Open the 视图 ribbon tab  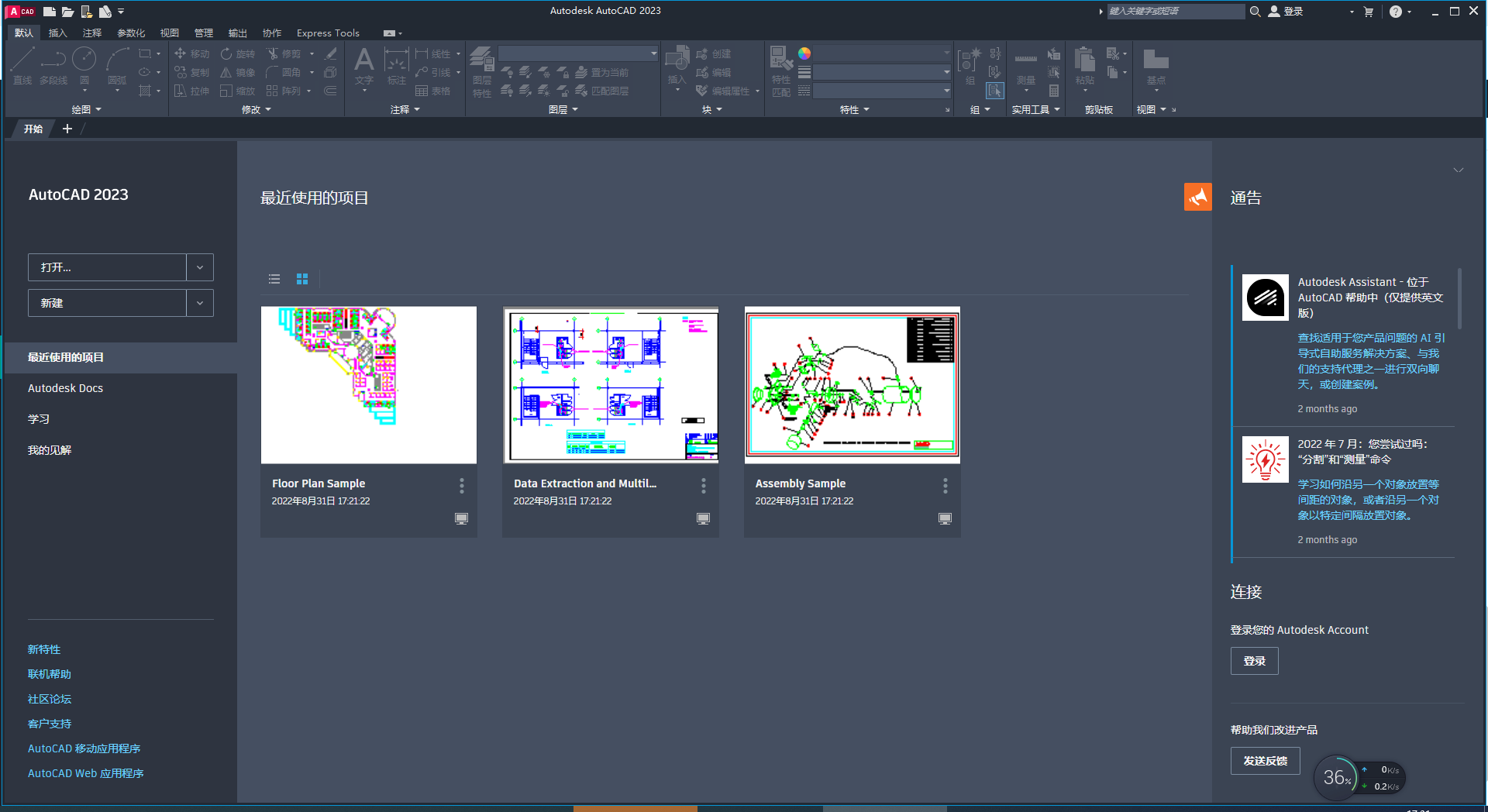[170, 33]
